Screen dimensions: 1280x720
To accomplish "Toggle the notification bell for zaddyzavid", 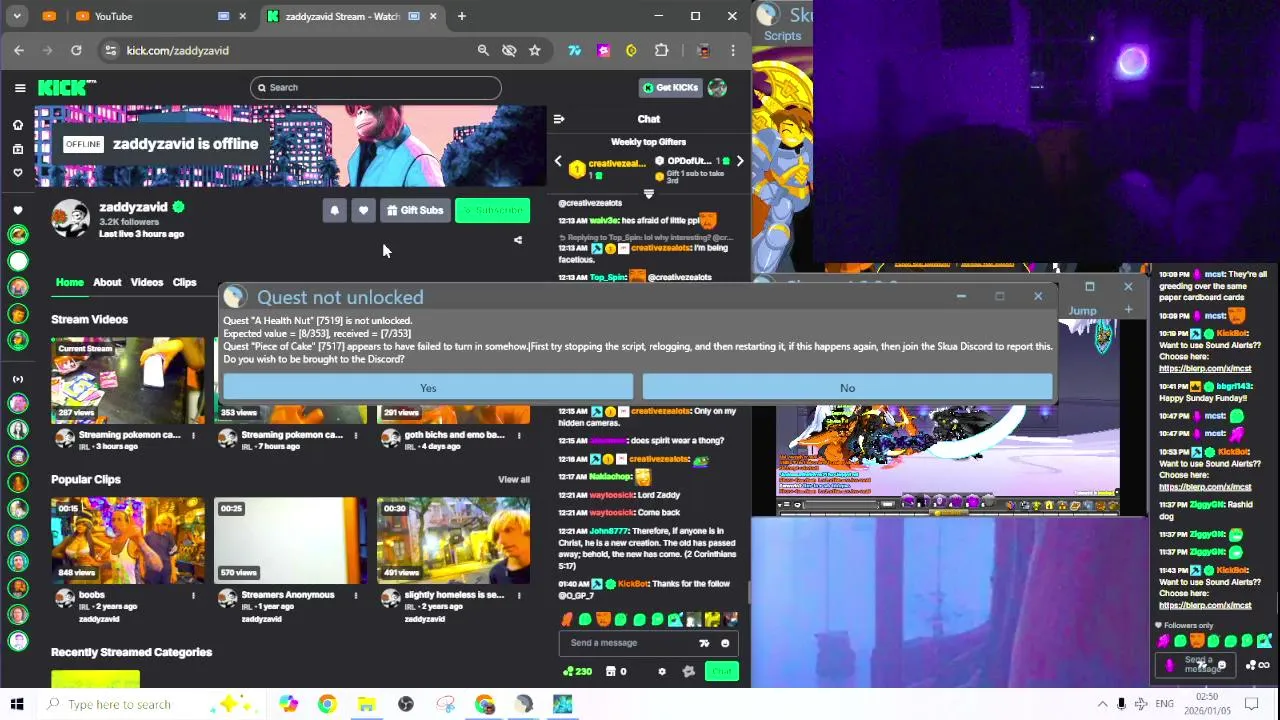I will click(x=334, y=210).
